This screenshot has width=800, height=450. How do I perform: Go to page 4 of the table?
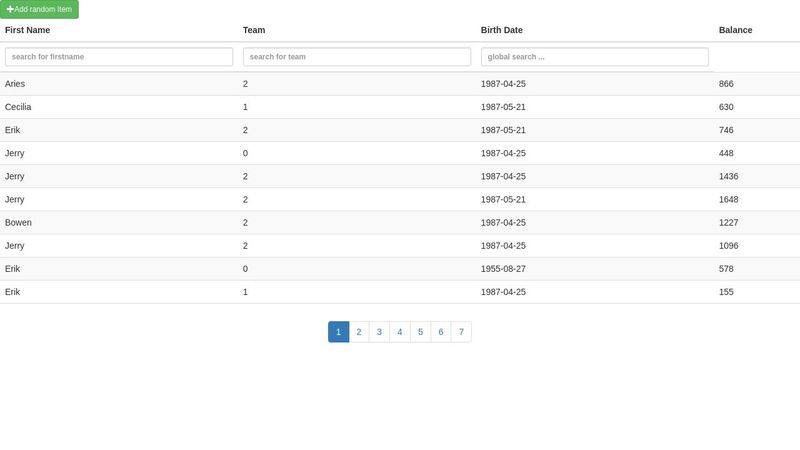[399, 332]
